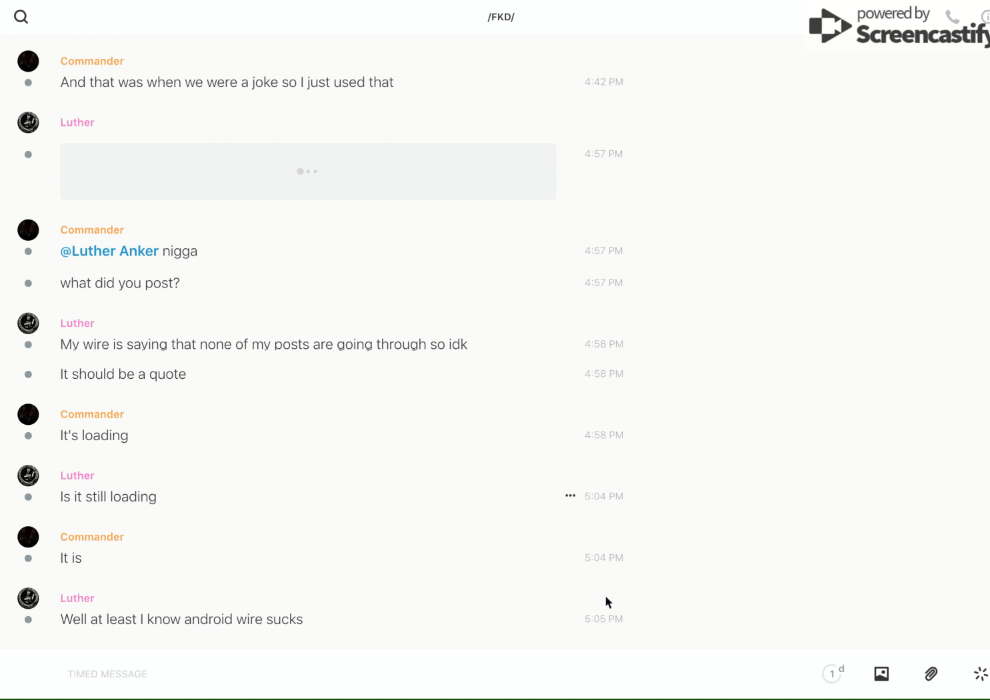Open Commander's avatar beside the joke message
This screenshot has width=990, height=700.
pyautogui.click(x=28, y=61)
